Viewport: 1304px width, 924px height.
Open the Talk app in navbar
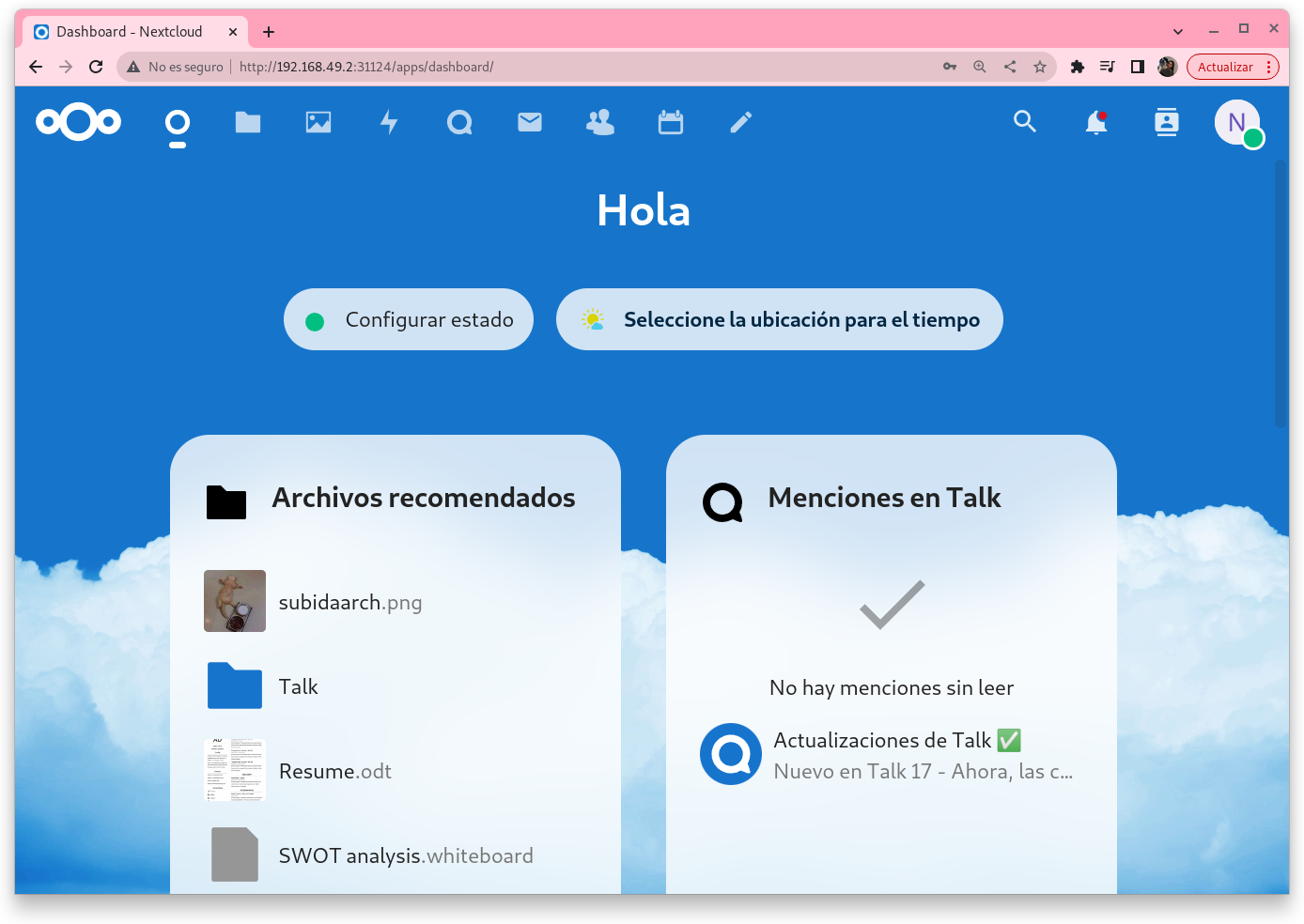[x=459, y=122]
